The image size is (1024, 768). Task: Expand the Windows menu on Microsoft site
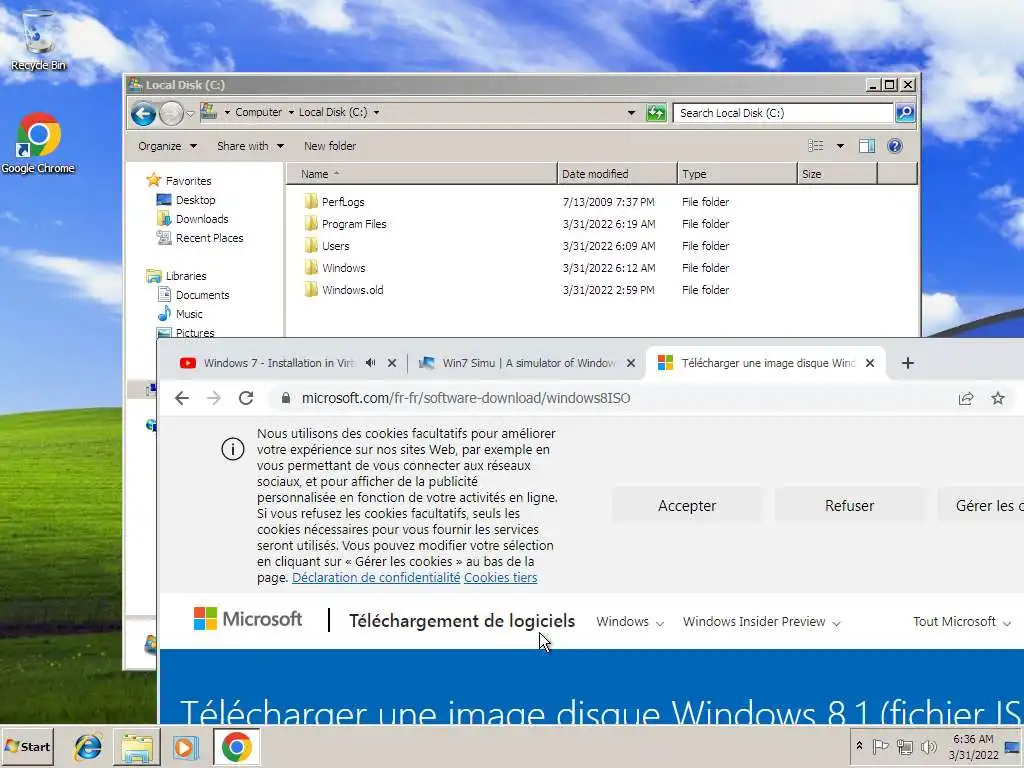(x=630, y=622)
